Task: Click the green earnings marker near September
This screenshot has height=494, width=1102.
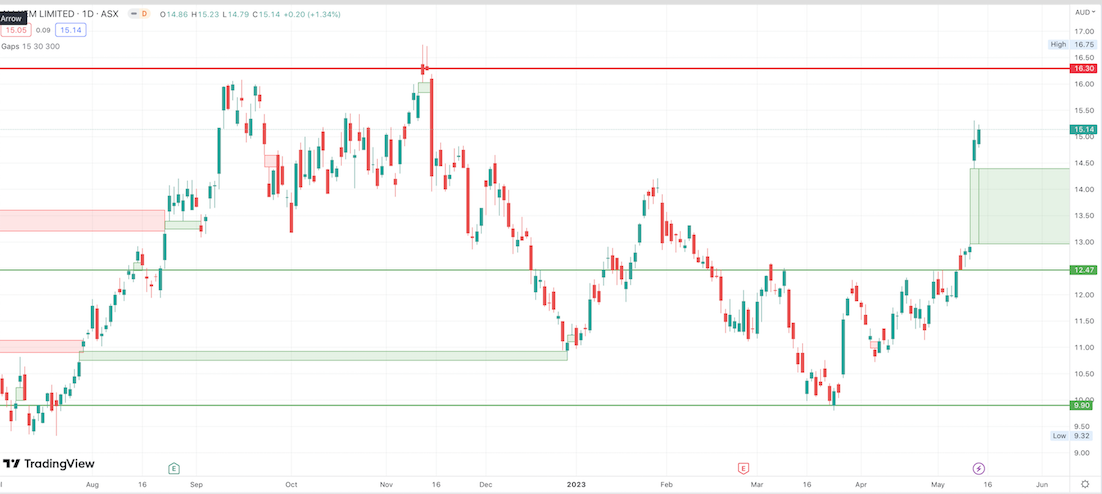Action: click(x=174, y=468)
